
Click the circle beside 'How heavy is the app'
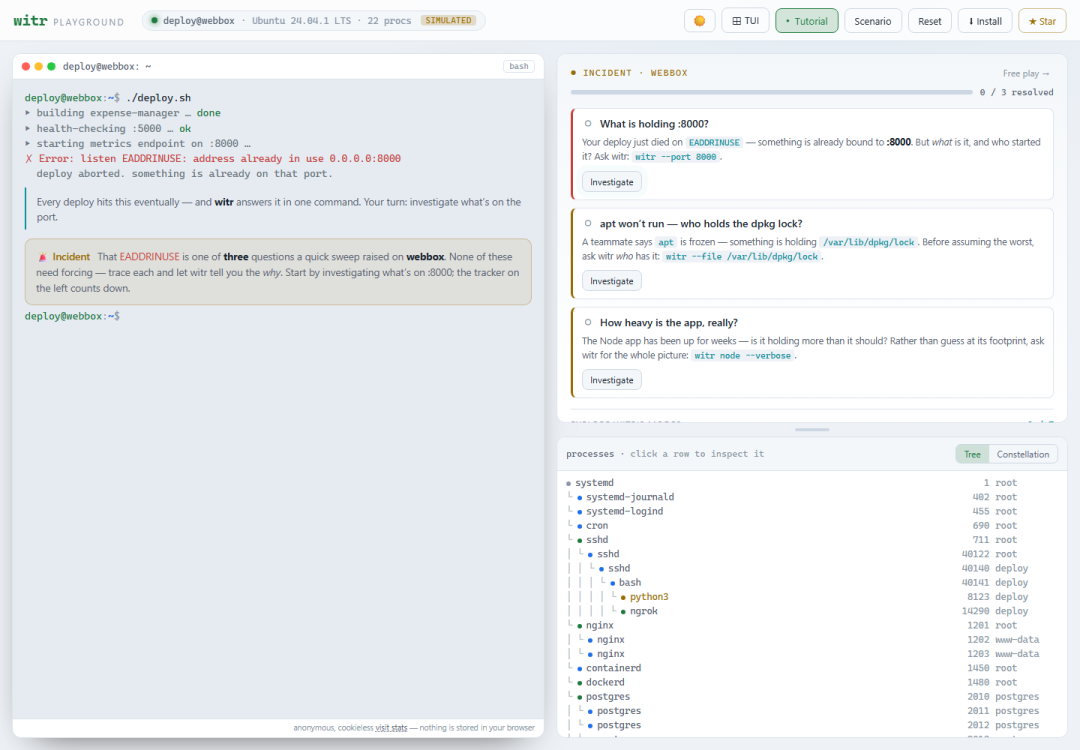click(588, 322)
